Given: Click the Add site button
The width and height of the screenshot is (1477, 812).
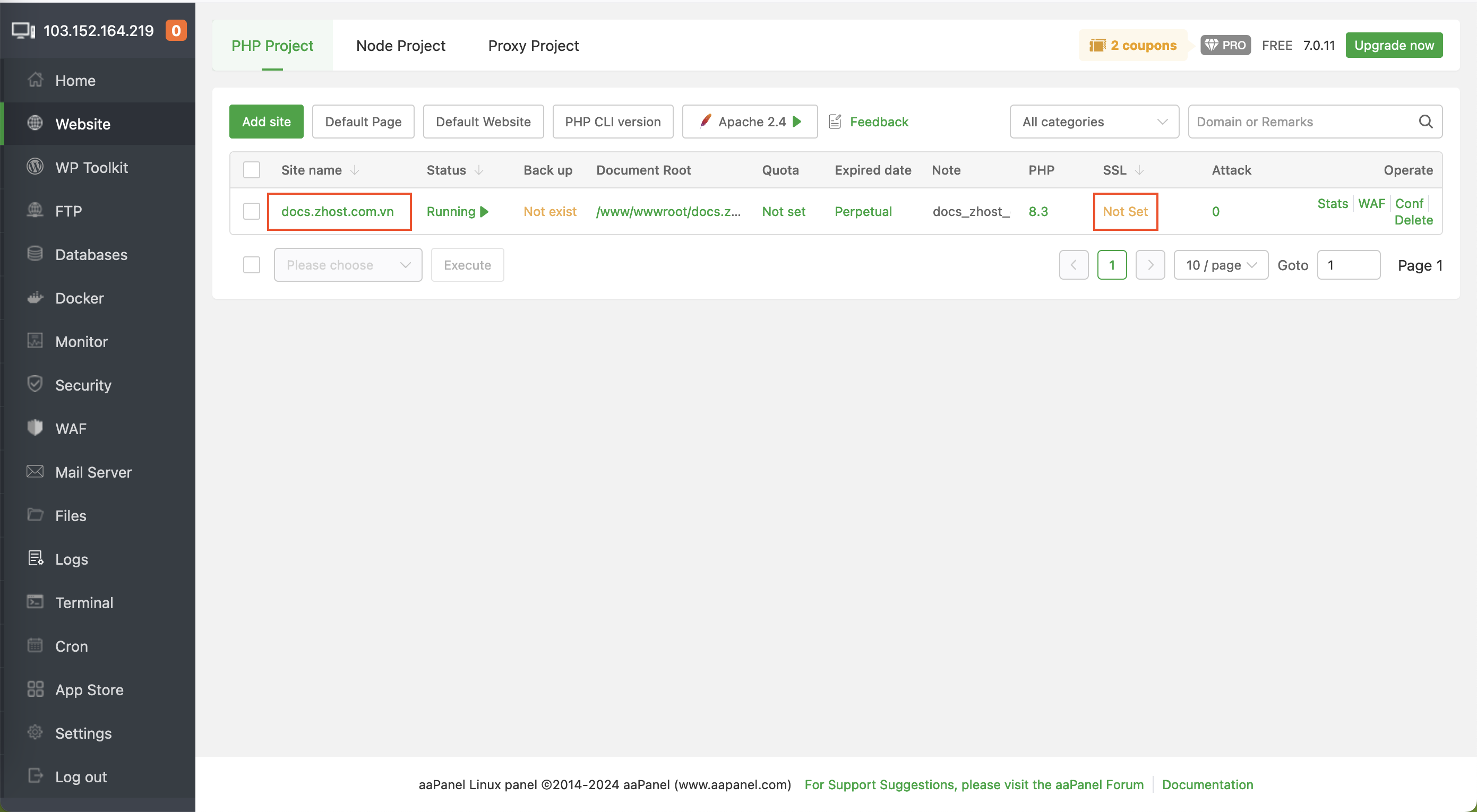Looking at the screenshot, I should click(x=266, y=122).
